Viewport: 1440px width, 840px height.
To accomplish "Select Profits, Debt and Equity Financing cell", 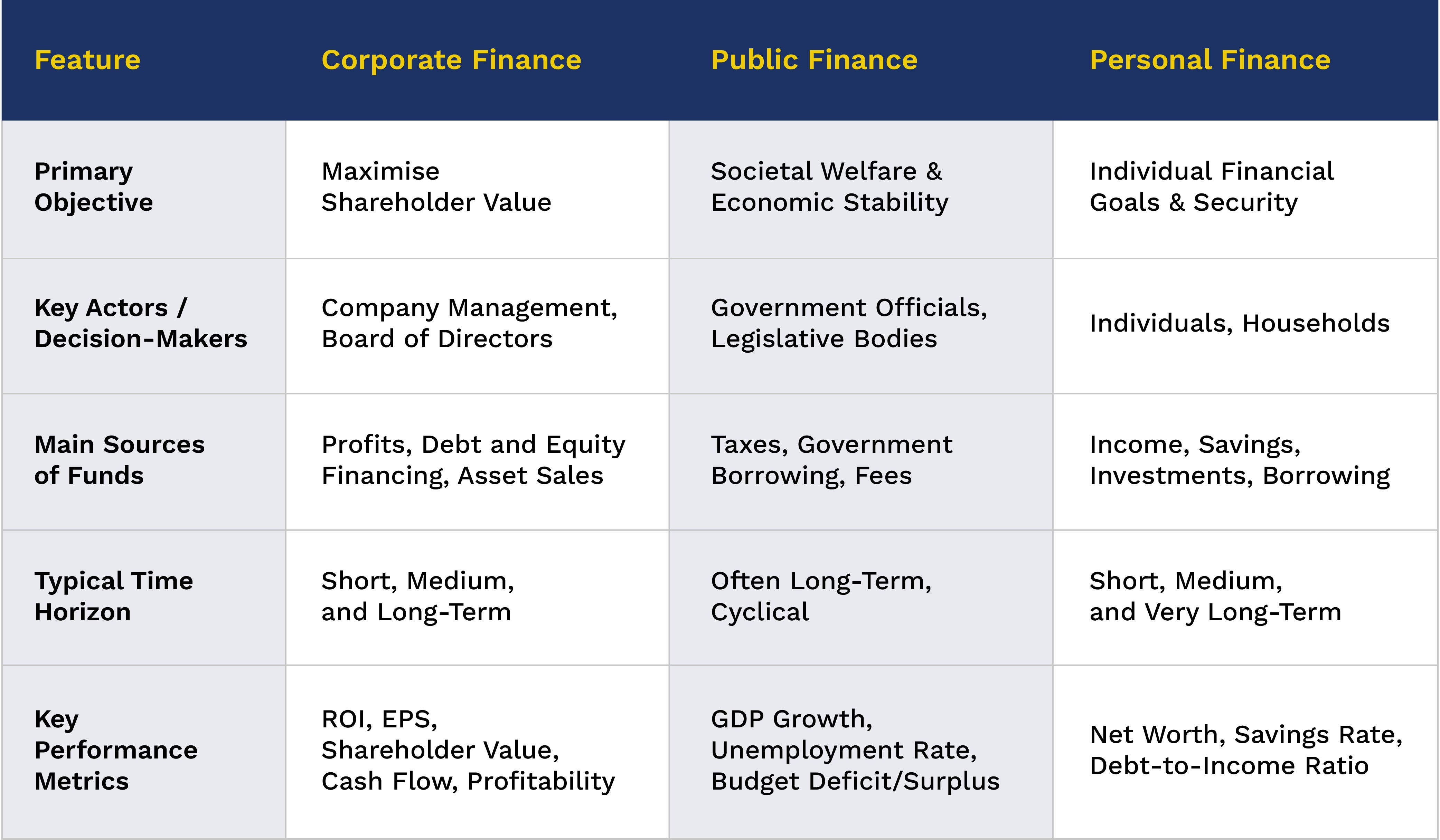I will [x=473, y=460].
